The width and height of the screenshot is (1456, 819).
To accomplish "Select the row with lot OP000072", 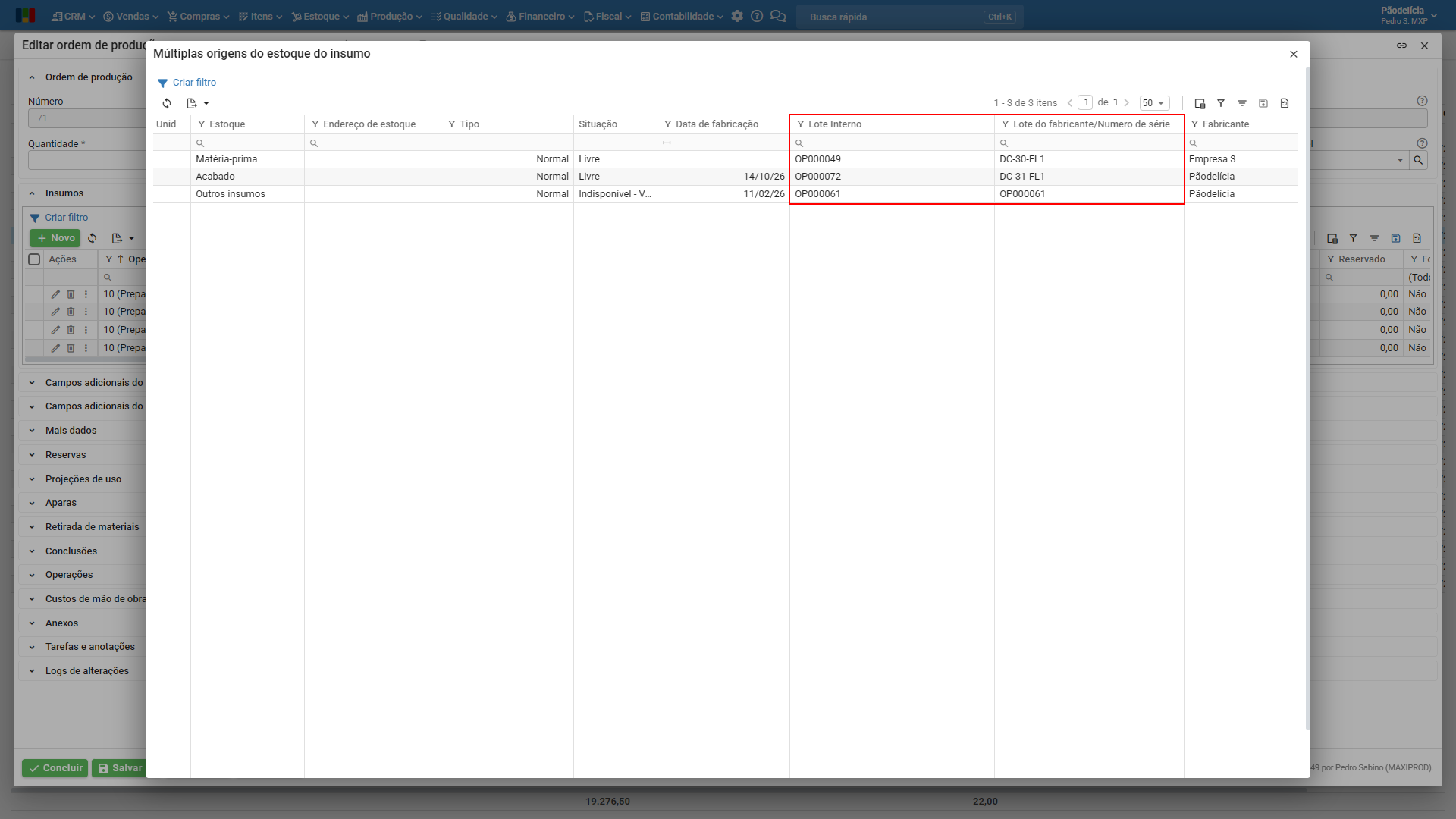I will click(x=725, y=177).
